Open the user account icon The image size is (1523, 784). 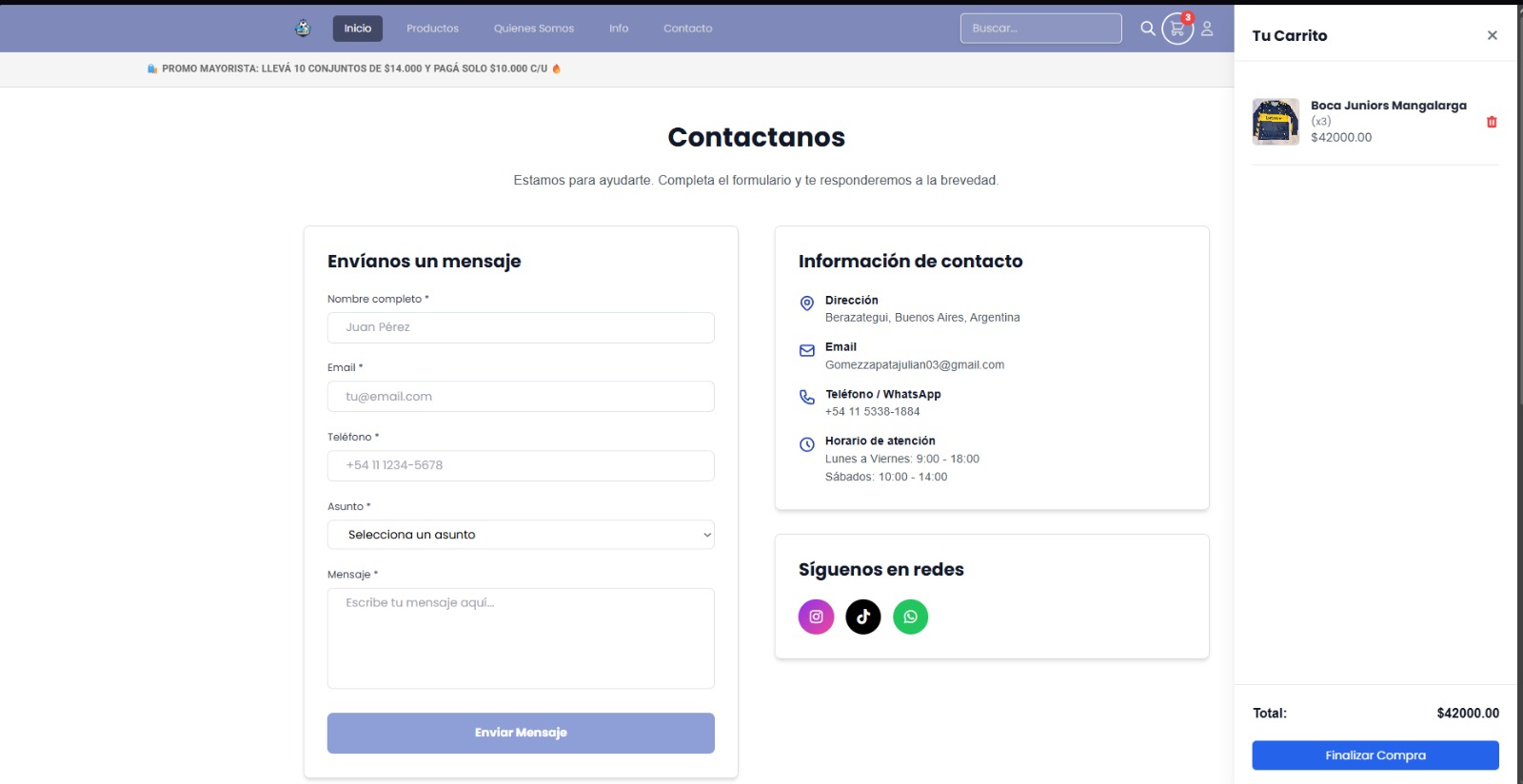pos(1207,29)
